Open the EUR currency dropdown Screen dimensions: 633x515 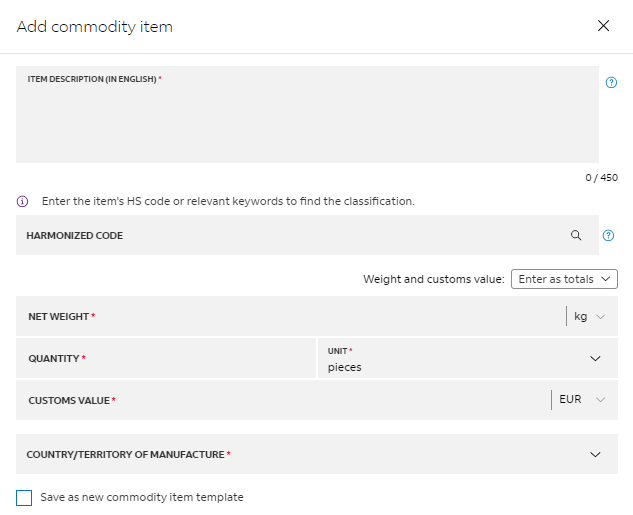(582, 400)
